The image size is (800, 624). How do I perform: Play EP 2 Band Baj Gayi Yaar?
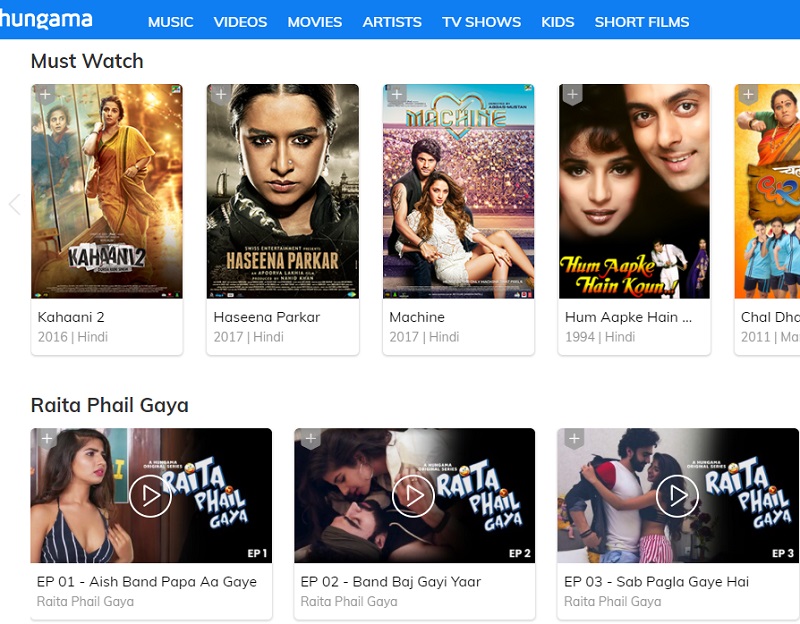413,495
